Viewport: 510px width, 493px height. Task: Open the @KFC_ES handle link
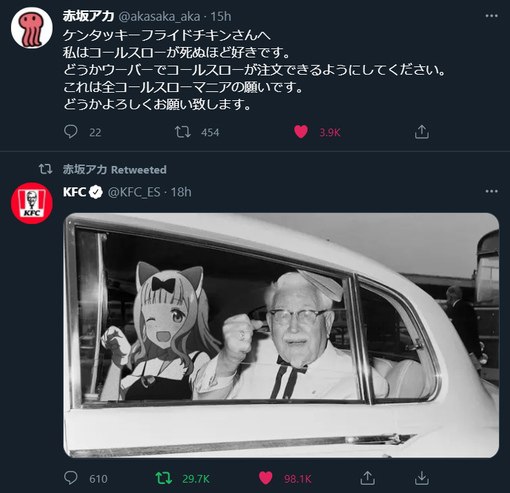[x=134, y=192]
